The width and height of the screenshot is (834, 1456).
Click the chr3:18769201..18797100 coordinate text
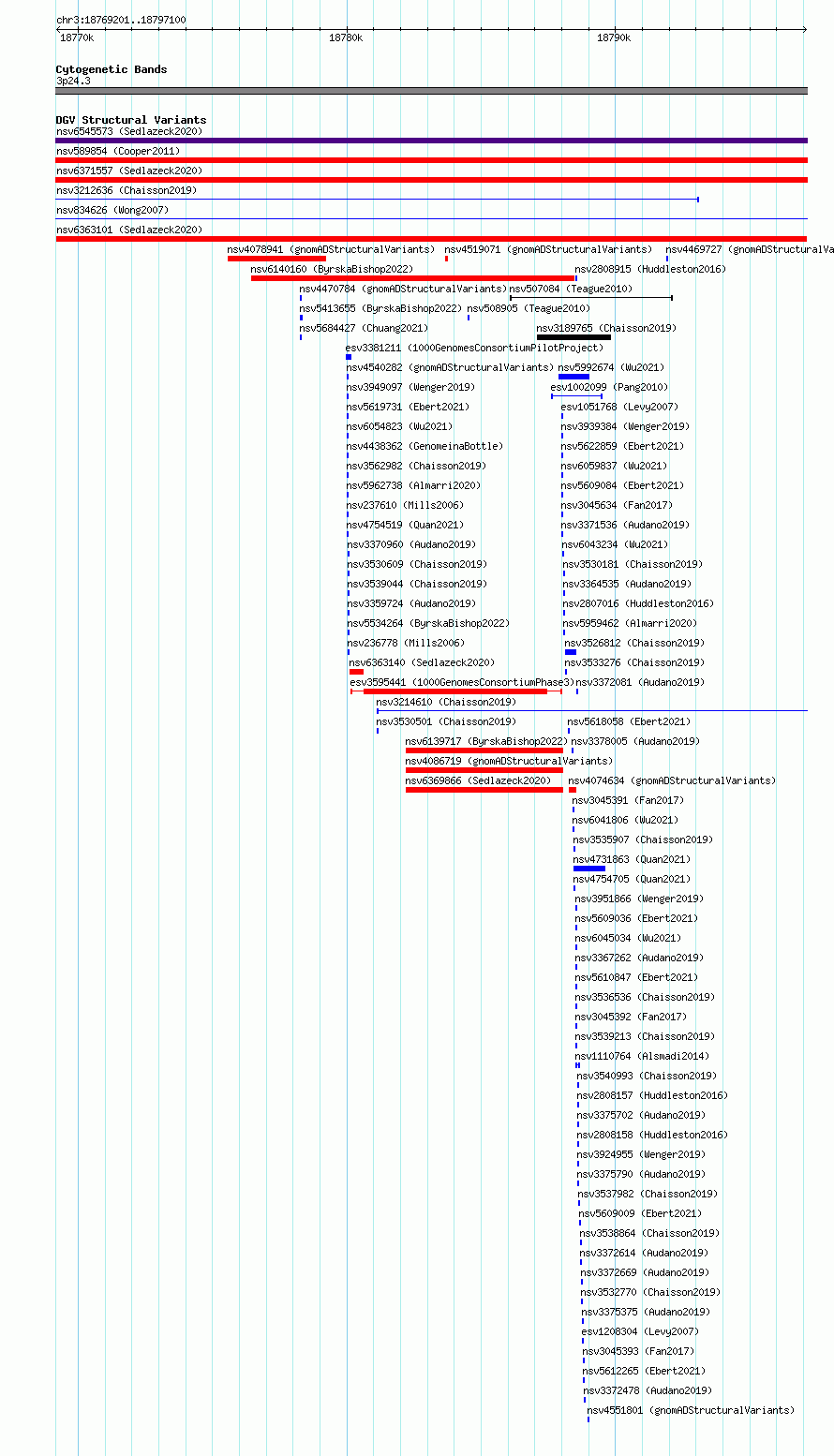121,20
